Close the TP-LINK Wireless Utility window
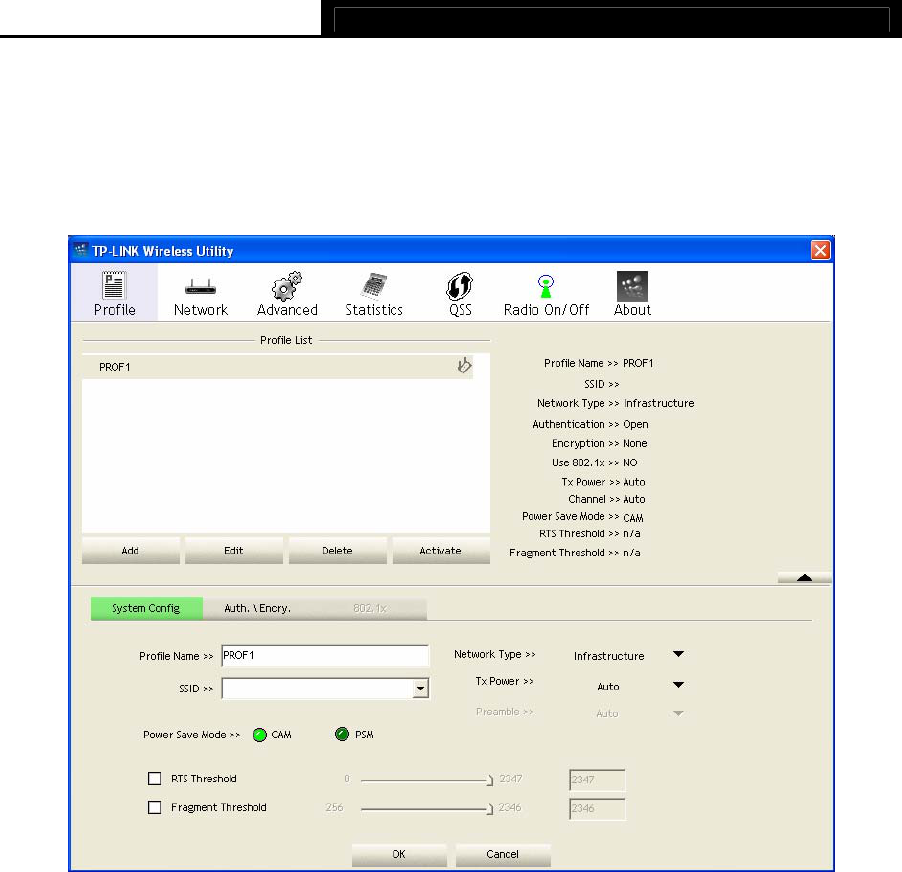 click(x=820, y=250)
